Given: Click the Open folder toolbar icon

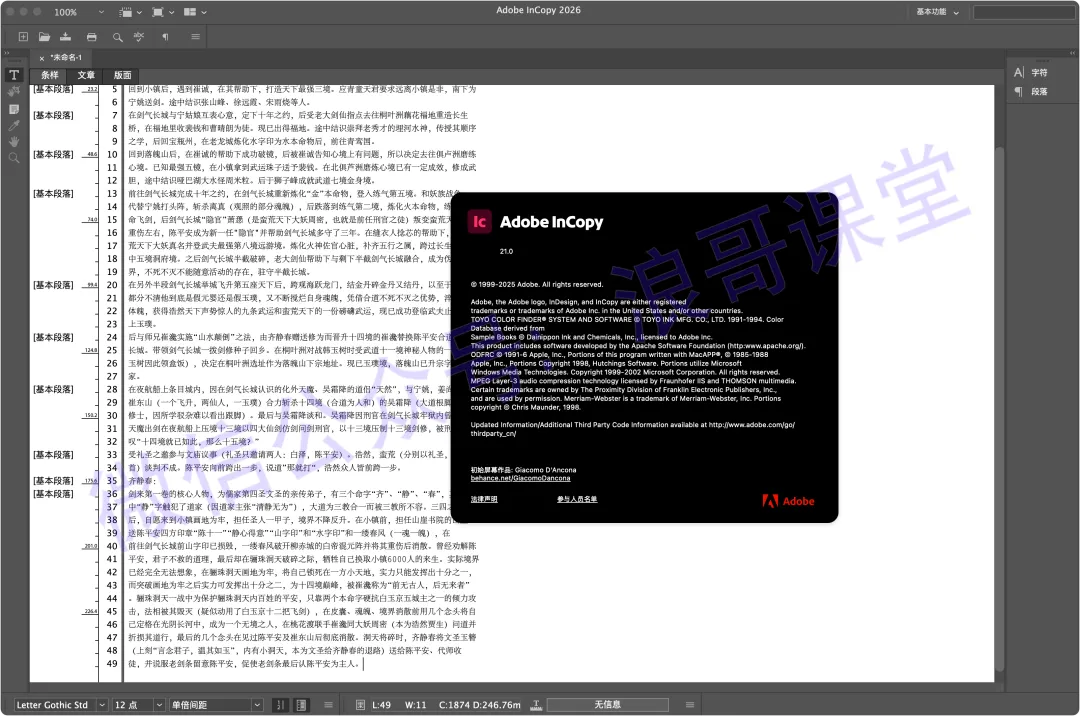Looking at the screenshot, I should (44, 36).
